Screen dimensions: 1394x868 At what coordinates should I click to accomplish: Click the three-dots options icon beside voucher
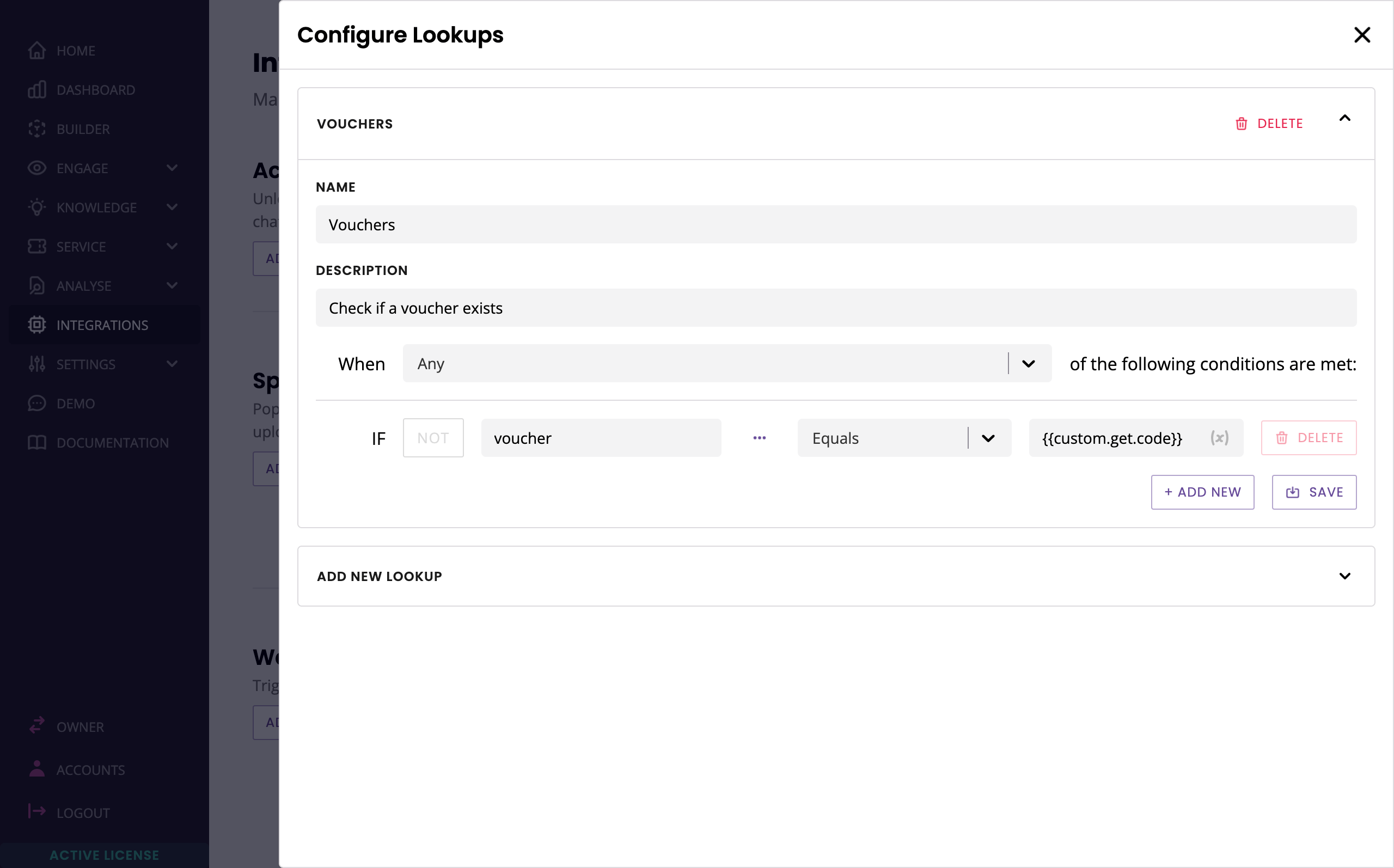759,438
